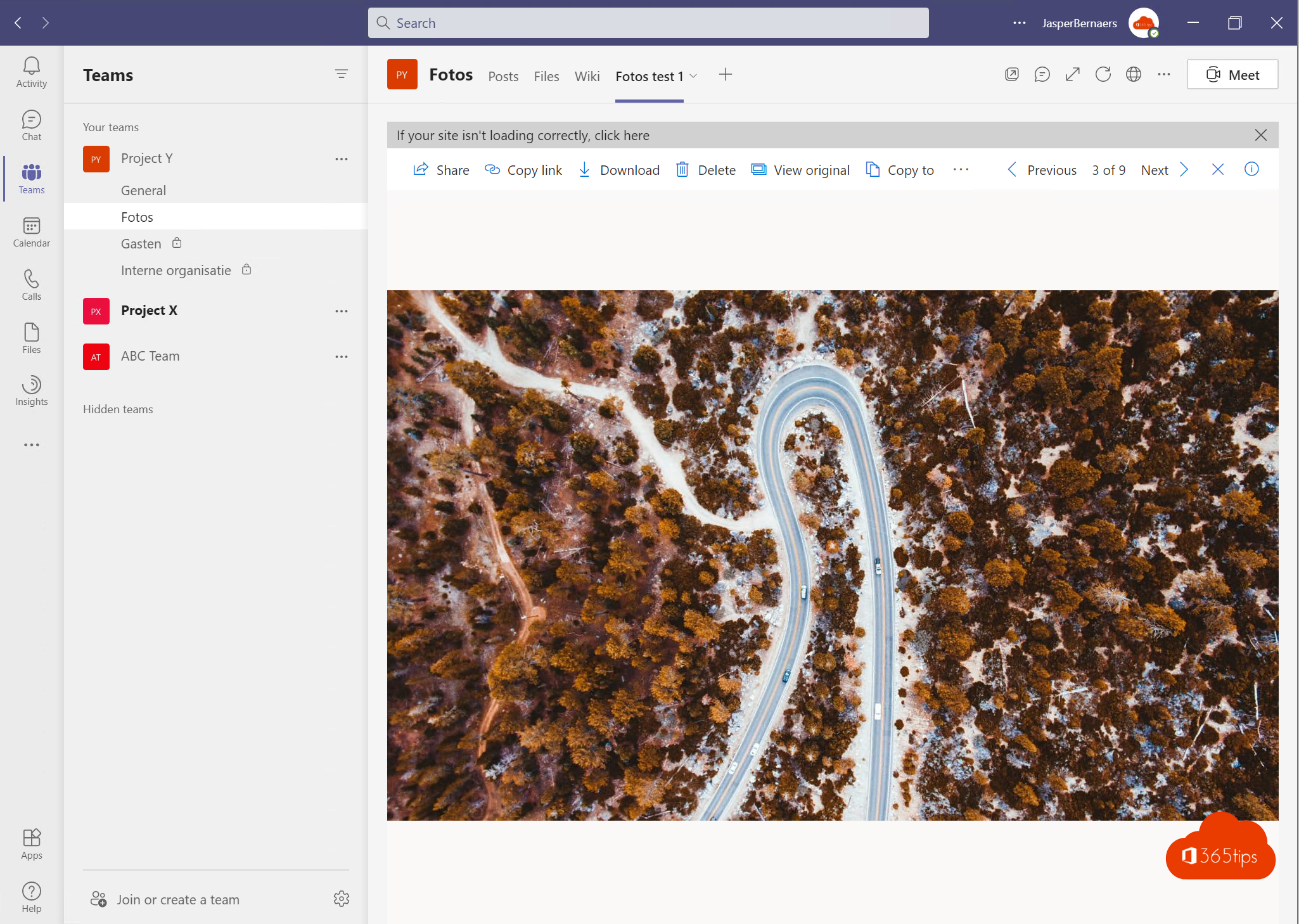Click the Download icon for this file
This screenshot has width=1299, height=924.
[584, 169]
